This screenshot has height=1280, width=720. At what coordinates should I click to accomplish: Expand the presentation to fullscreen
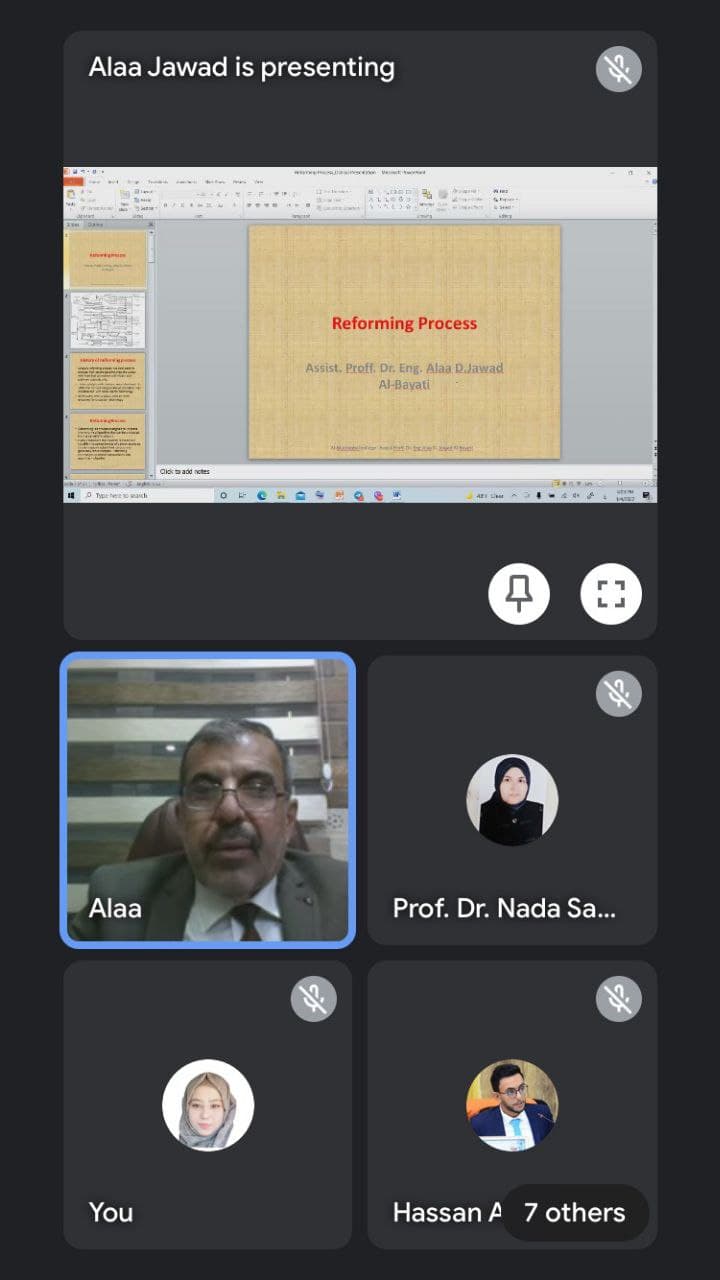pyautogui.click(x=611, y=594)
